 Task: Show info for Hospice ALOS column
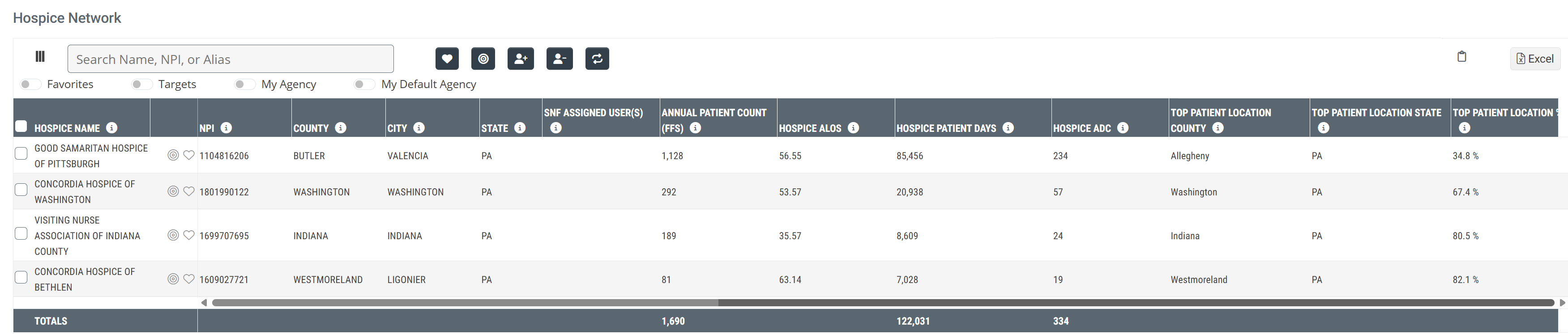tap(854, 128)
